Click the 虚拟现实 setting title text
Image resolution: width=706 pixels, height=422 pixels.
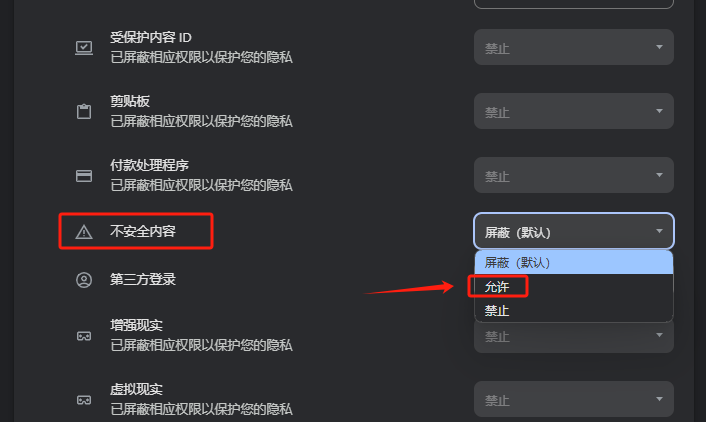coord(136,389)
